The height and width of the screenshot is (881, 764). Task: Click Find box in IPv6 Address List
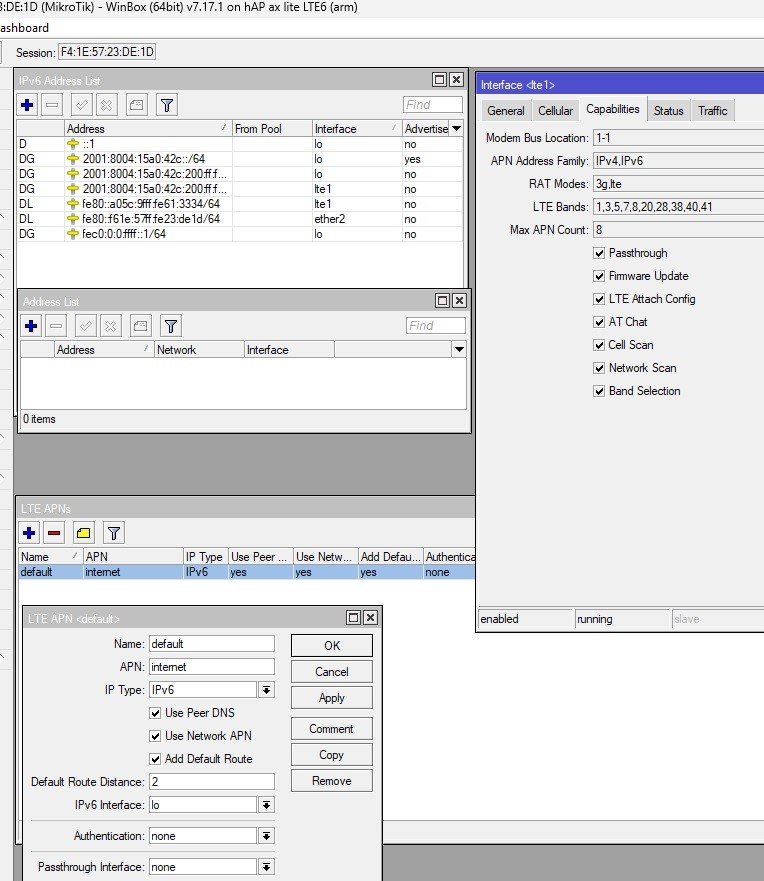[x=433, y=105]
